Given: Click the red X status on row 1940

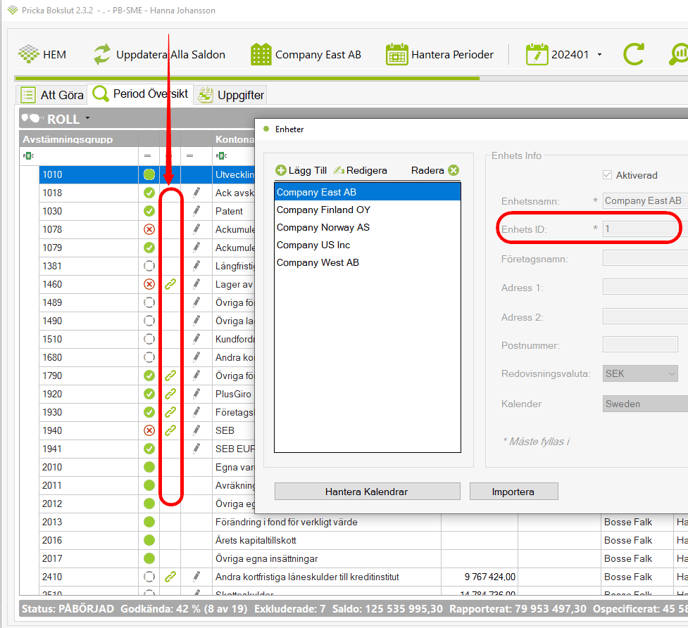Looking at the screenshot, I should [149, 431].
